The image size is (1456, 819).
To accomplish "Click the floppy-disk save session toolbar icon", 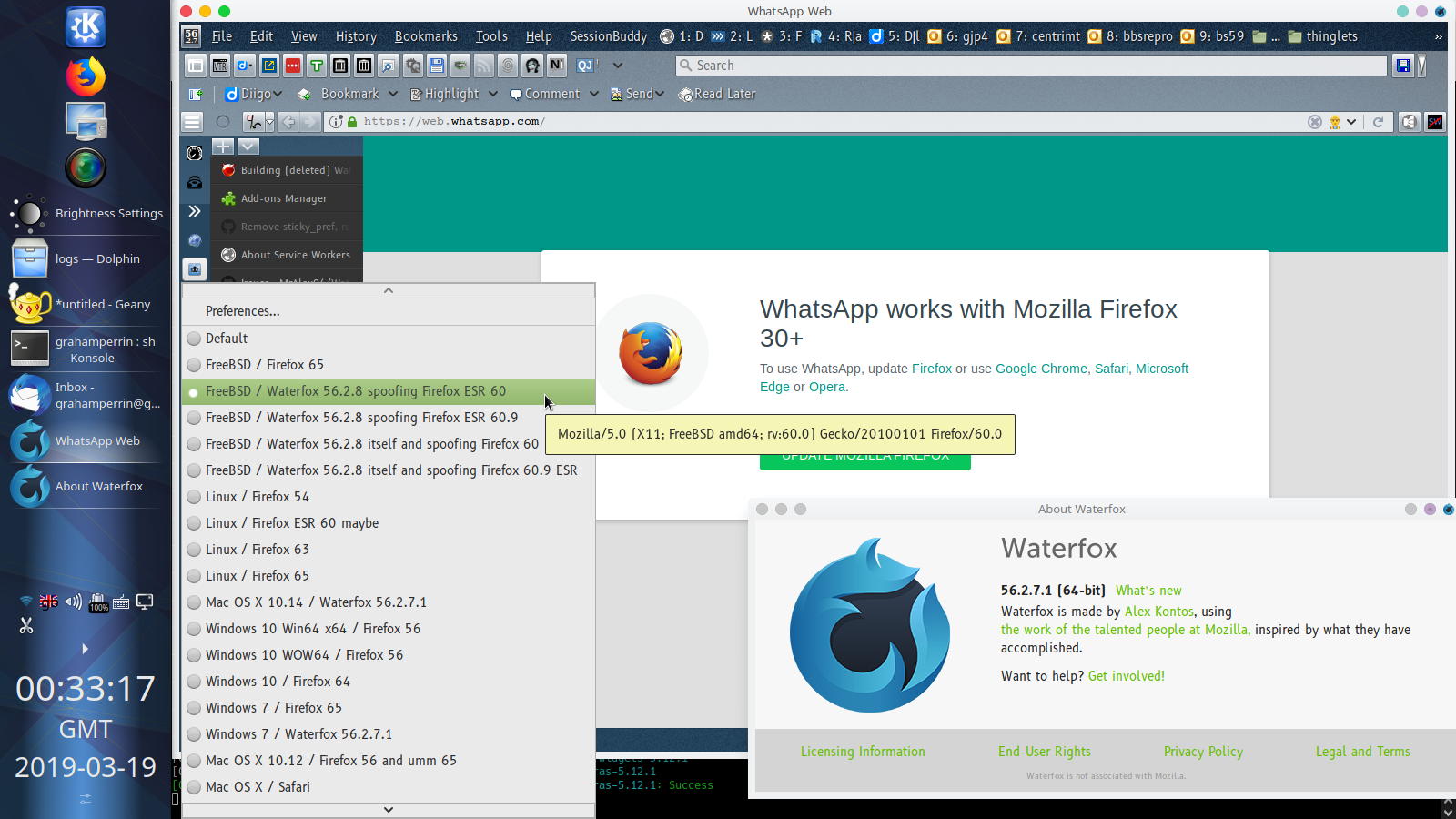I will 436,65.
